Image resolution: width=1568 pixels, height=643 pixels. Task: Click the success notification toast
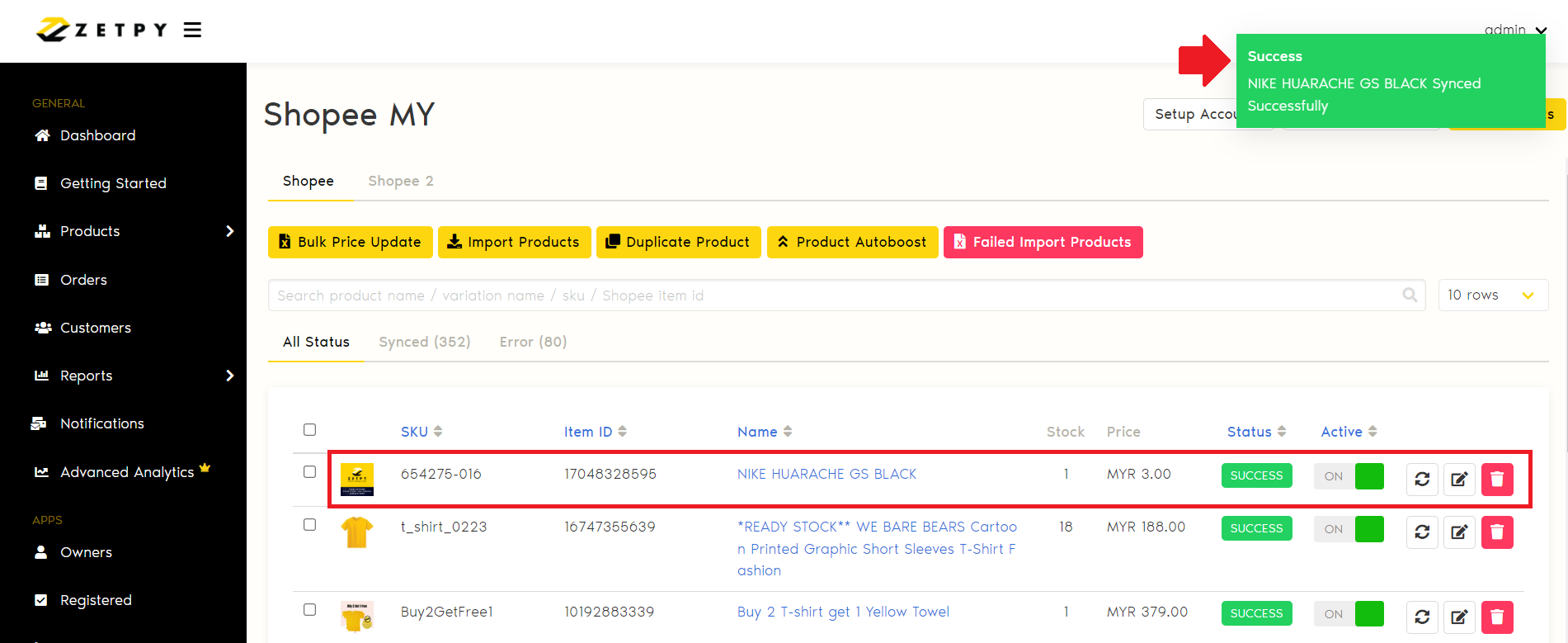click(1391, 81)
